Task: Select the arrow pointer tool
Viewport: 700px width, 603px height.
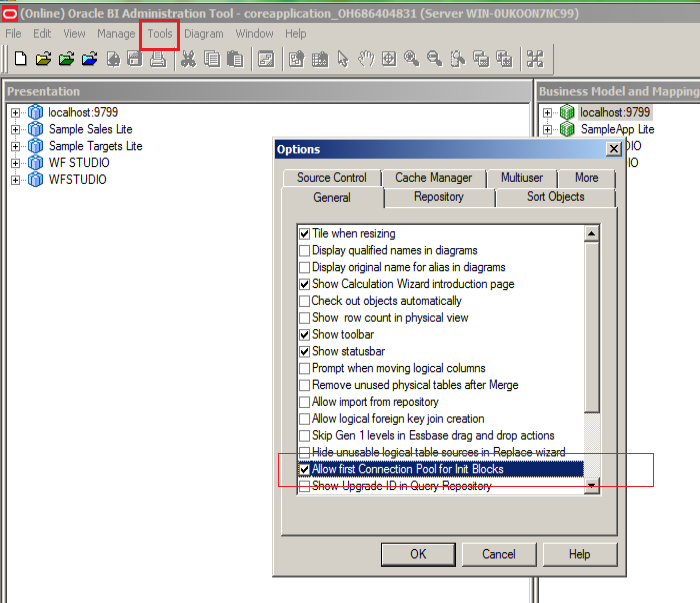Action: click(343, 58)
